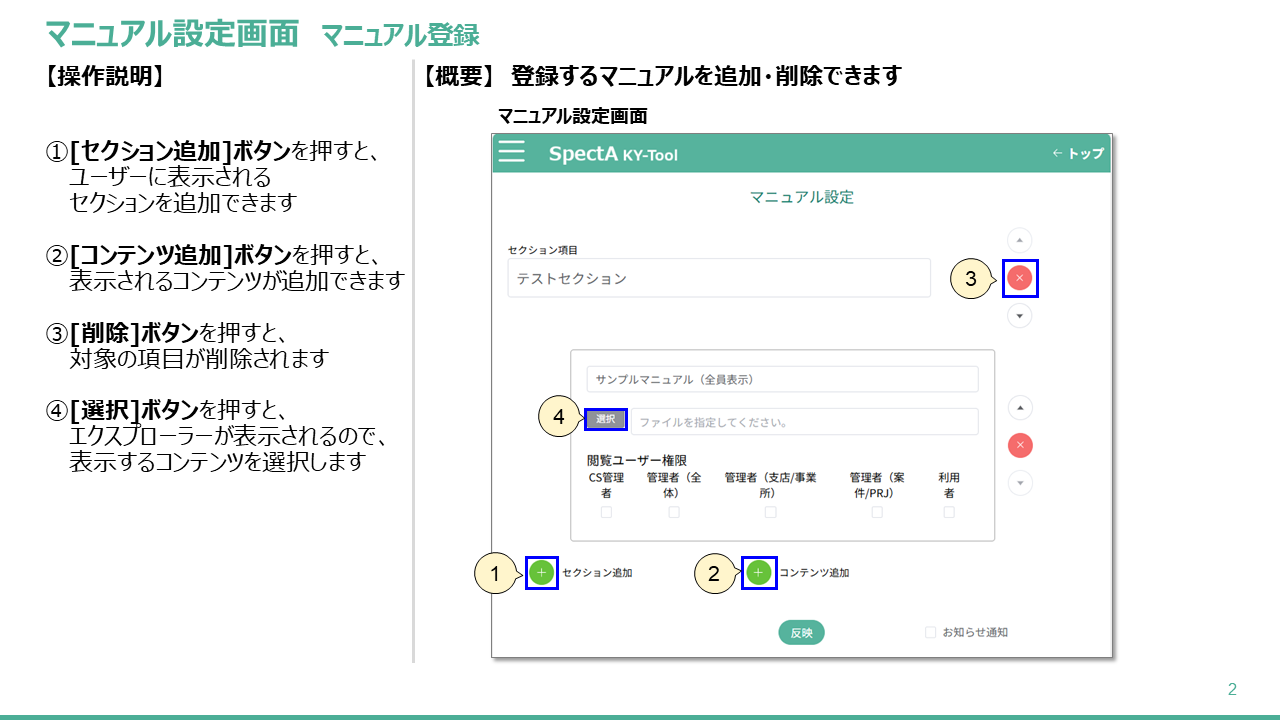Enable the CS管理者 permission checkbox

click(x=606, y=512)
